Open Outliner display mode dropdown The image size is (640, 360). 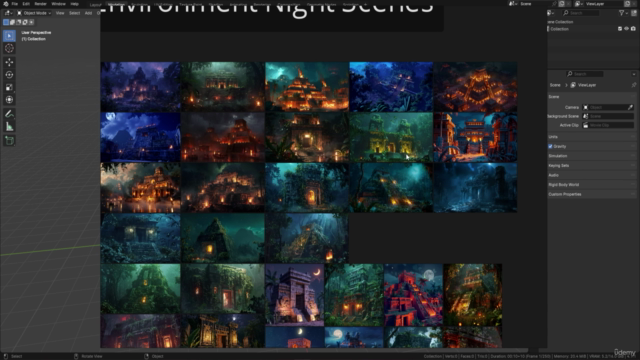551,13
